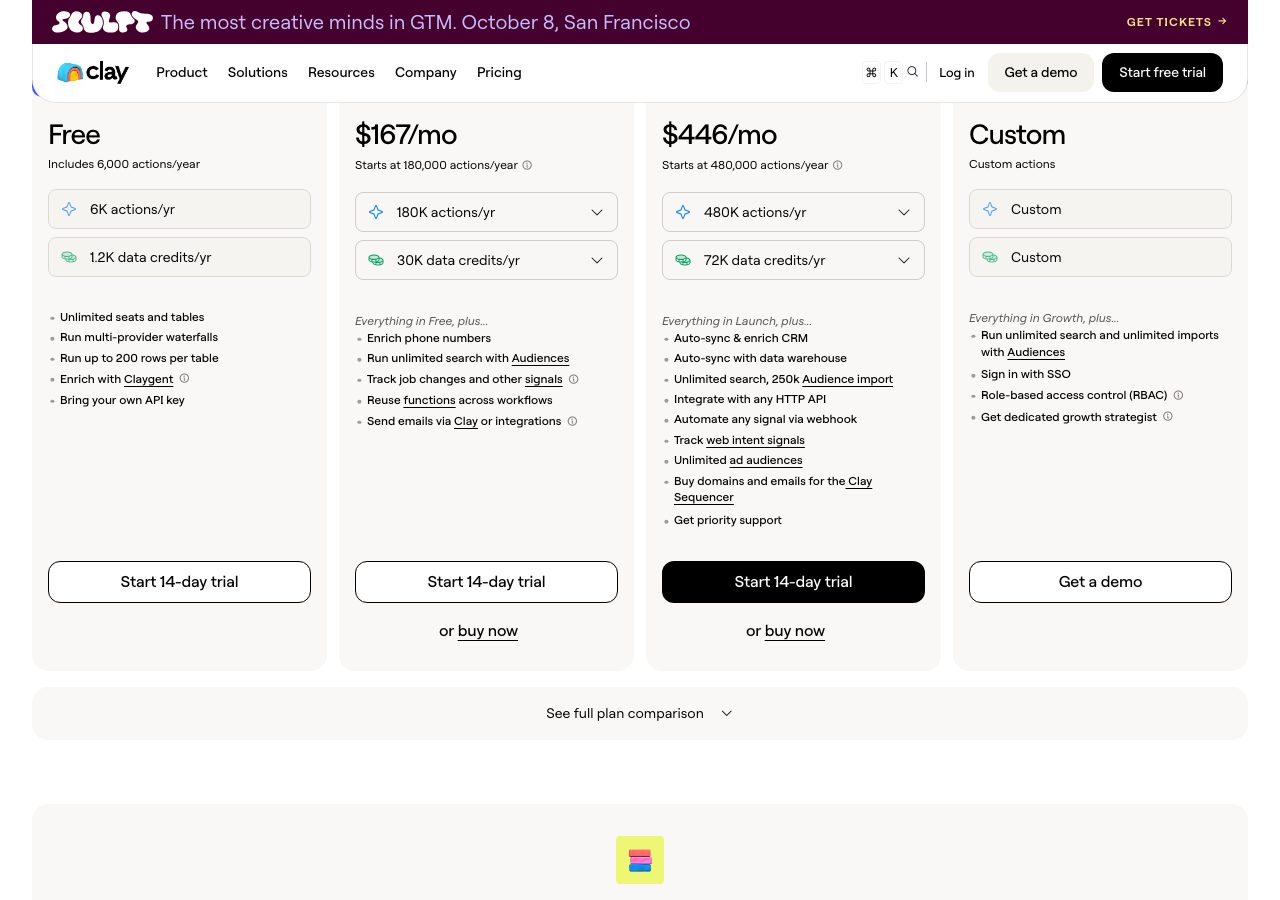Click the Command key shortcut badge
Image resolution: width=1280 pixels, height=900 pixels.
(x=871, y=72)
